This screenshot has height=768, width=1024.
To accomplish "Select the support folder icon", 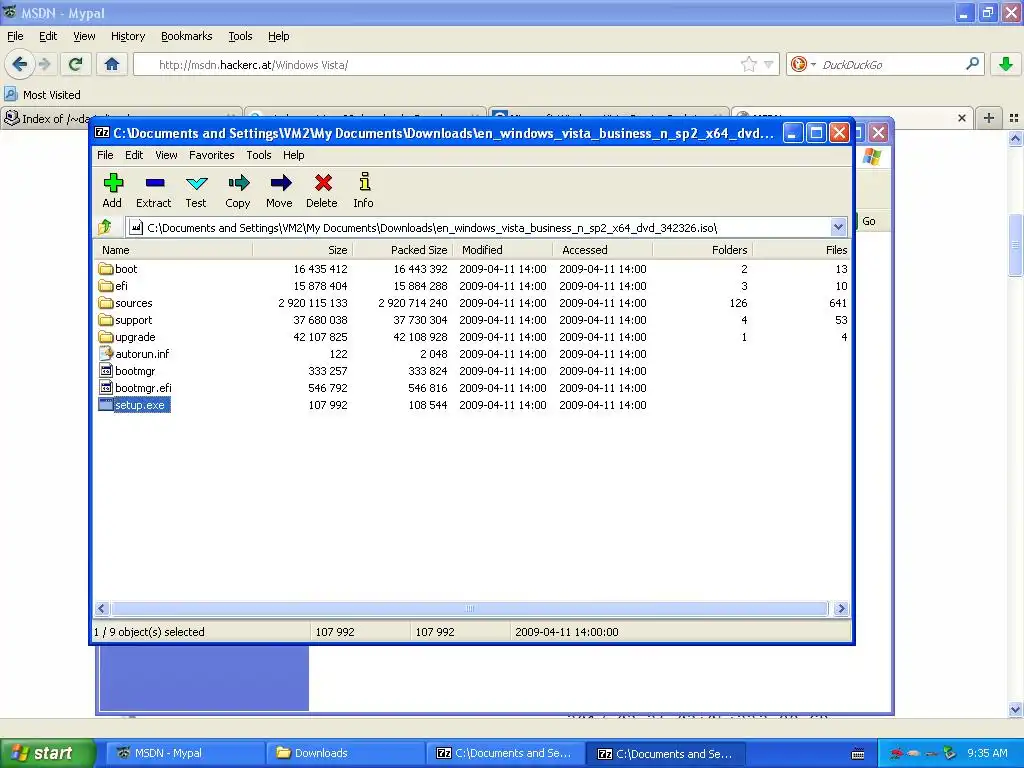I will point(106,320).
